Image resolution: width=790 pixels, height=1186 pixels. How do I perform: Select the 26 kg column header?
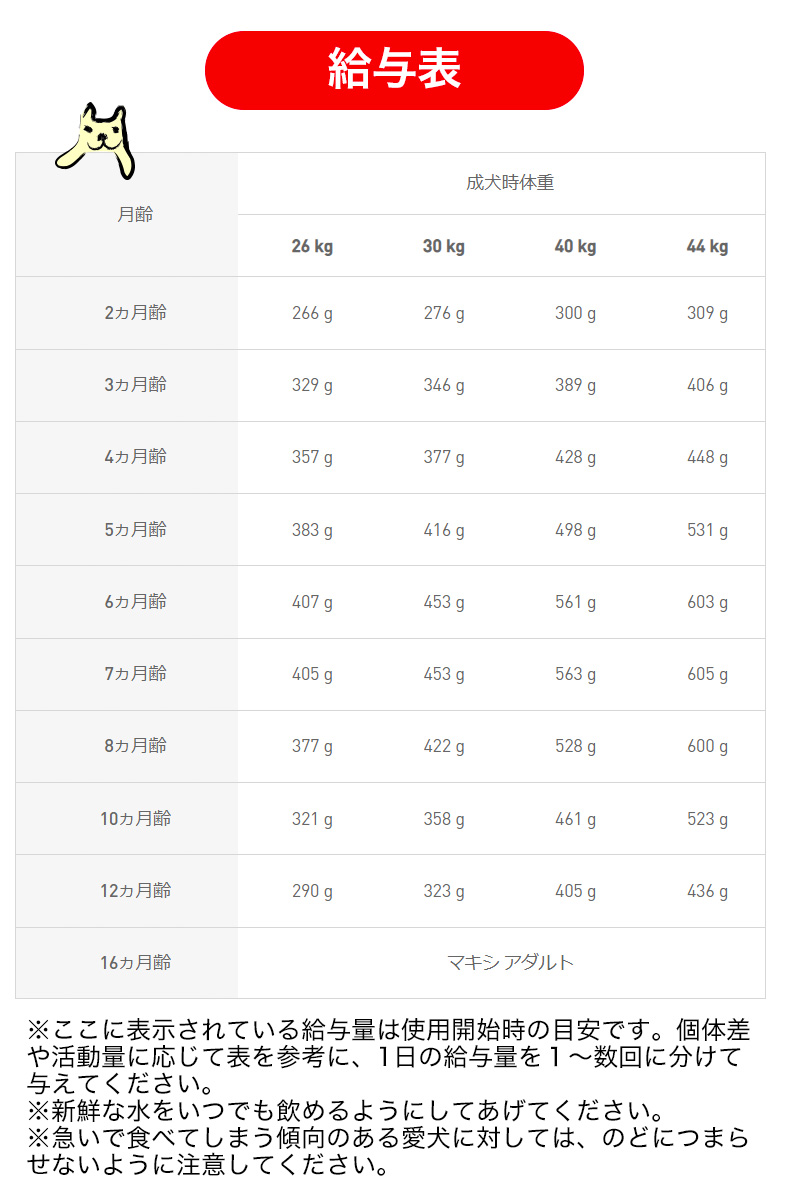(312, 246)
